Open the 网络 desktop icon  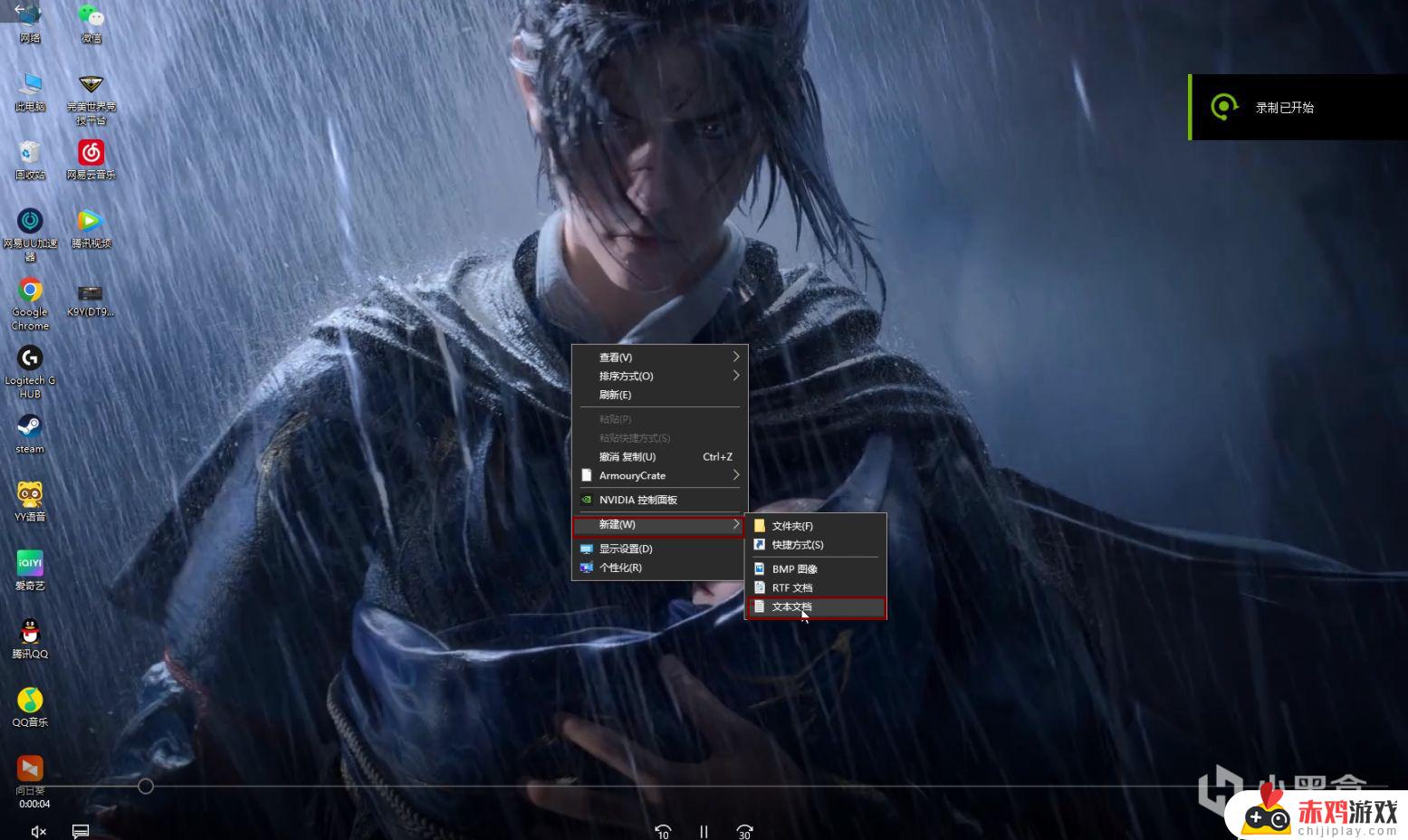point(30,24)
